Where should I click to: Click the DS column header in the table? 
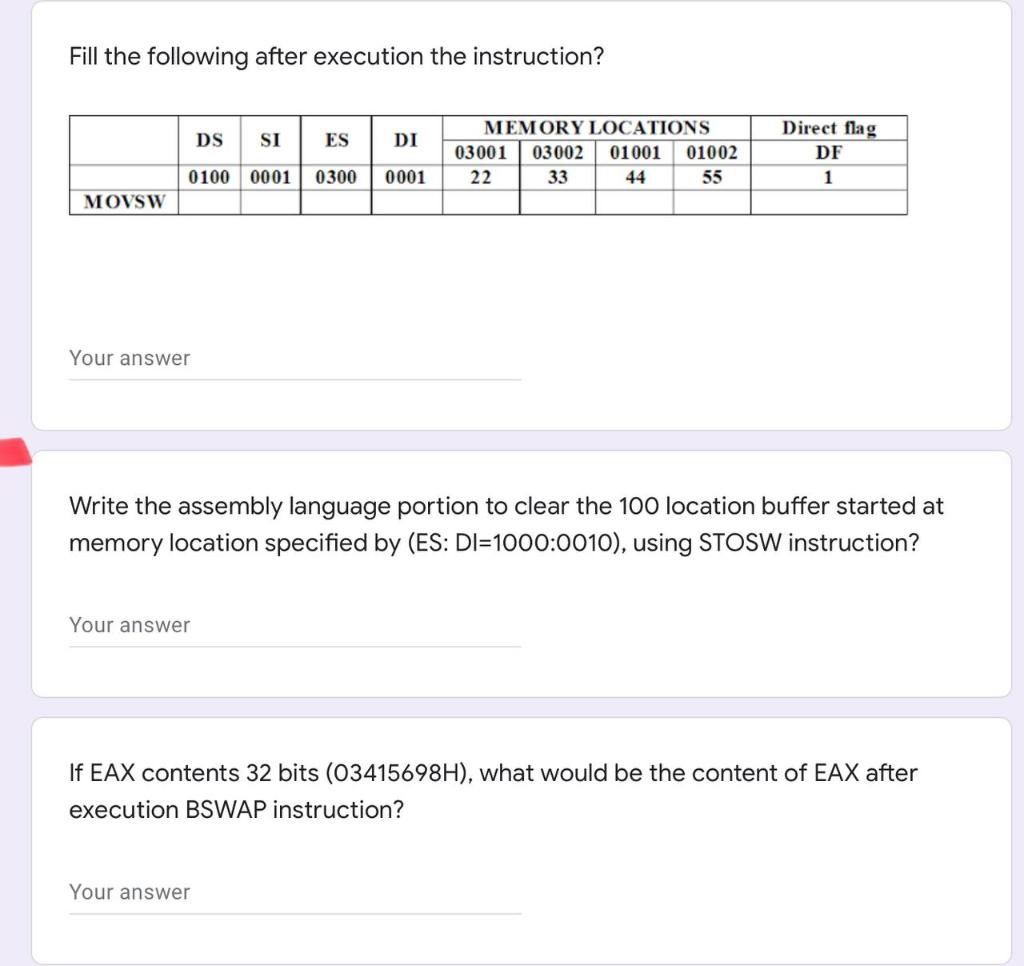pyautogui.click(x=209, y=141)
